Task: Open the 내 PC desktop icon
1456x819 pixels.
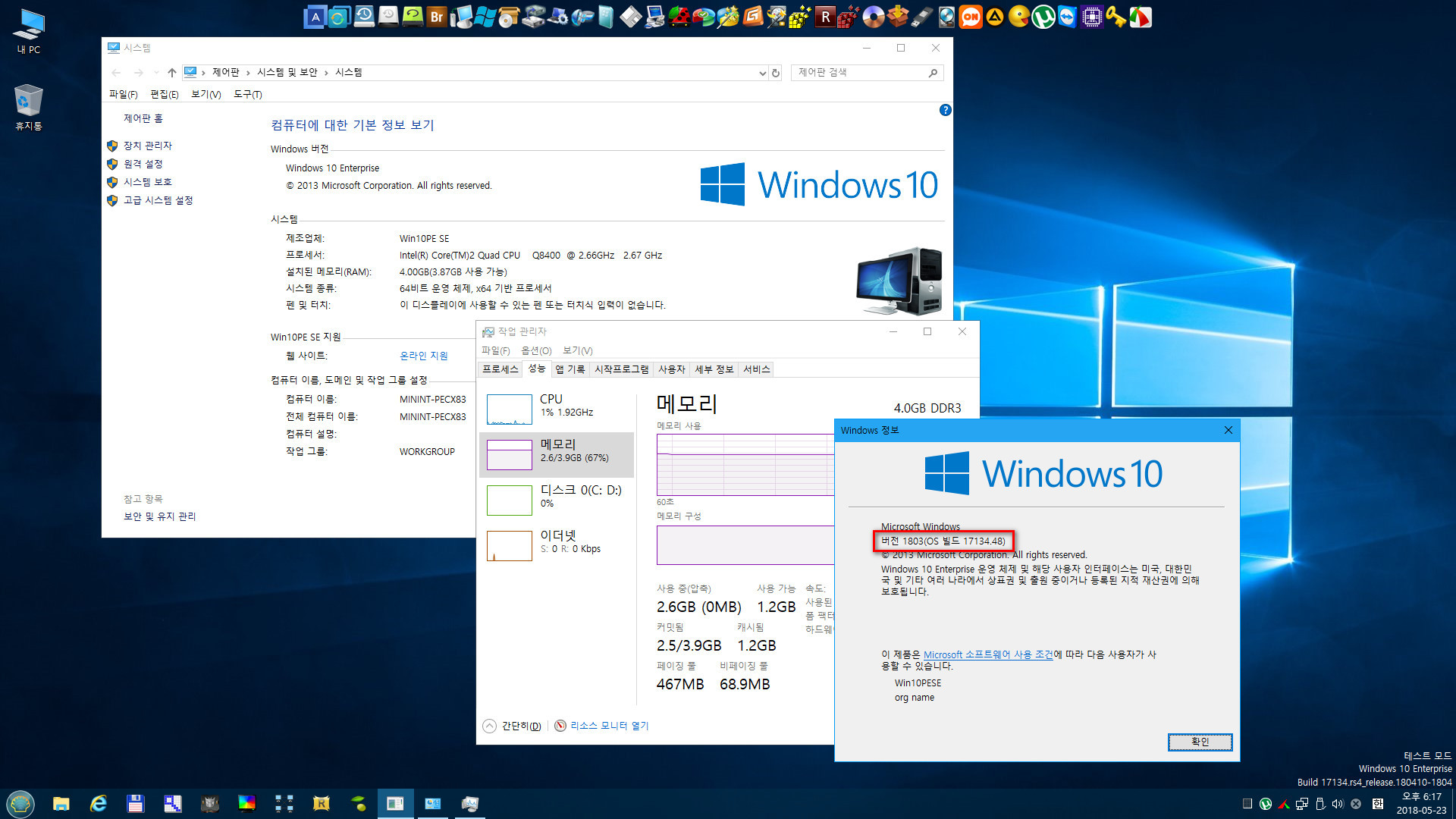Action: [x=29, y=32]
